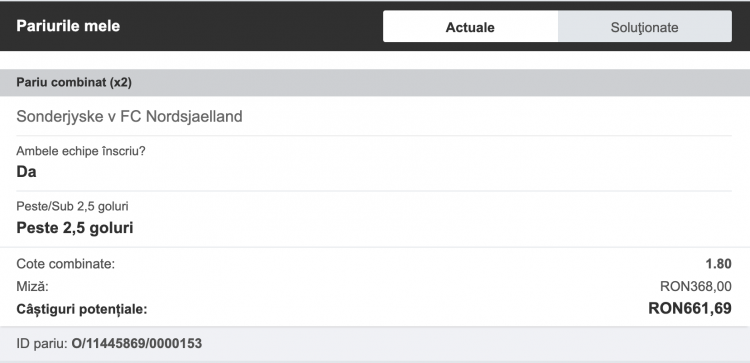
Task: Select the Peste 2,5 goluri selection
Action: [75, 228]
